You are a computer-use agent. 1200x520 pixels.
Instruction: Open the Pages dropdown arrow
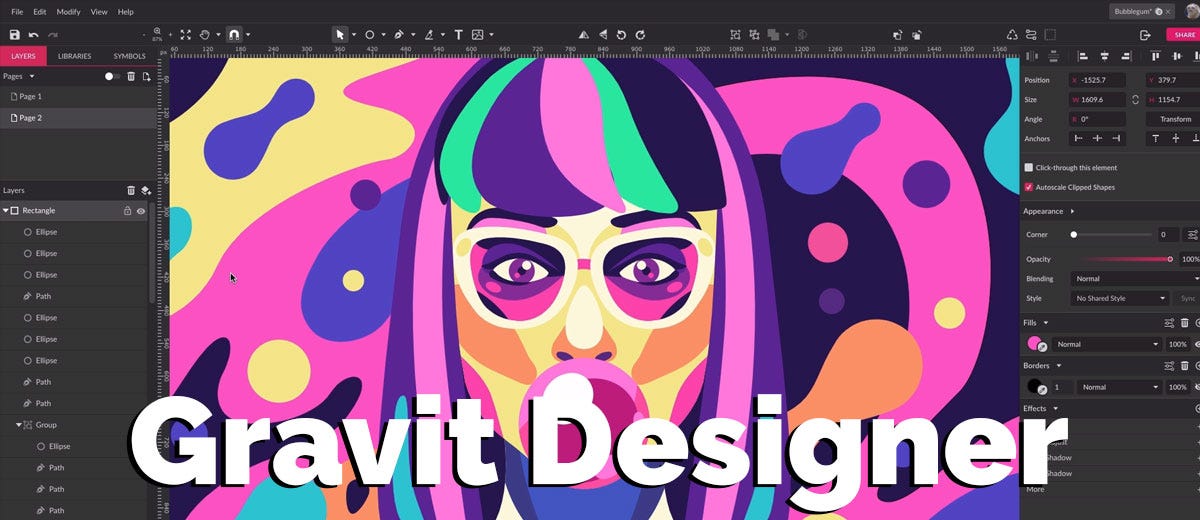click(x=32, y=76)
